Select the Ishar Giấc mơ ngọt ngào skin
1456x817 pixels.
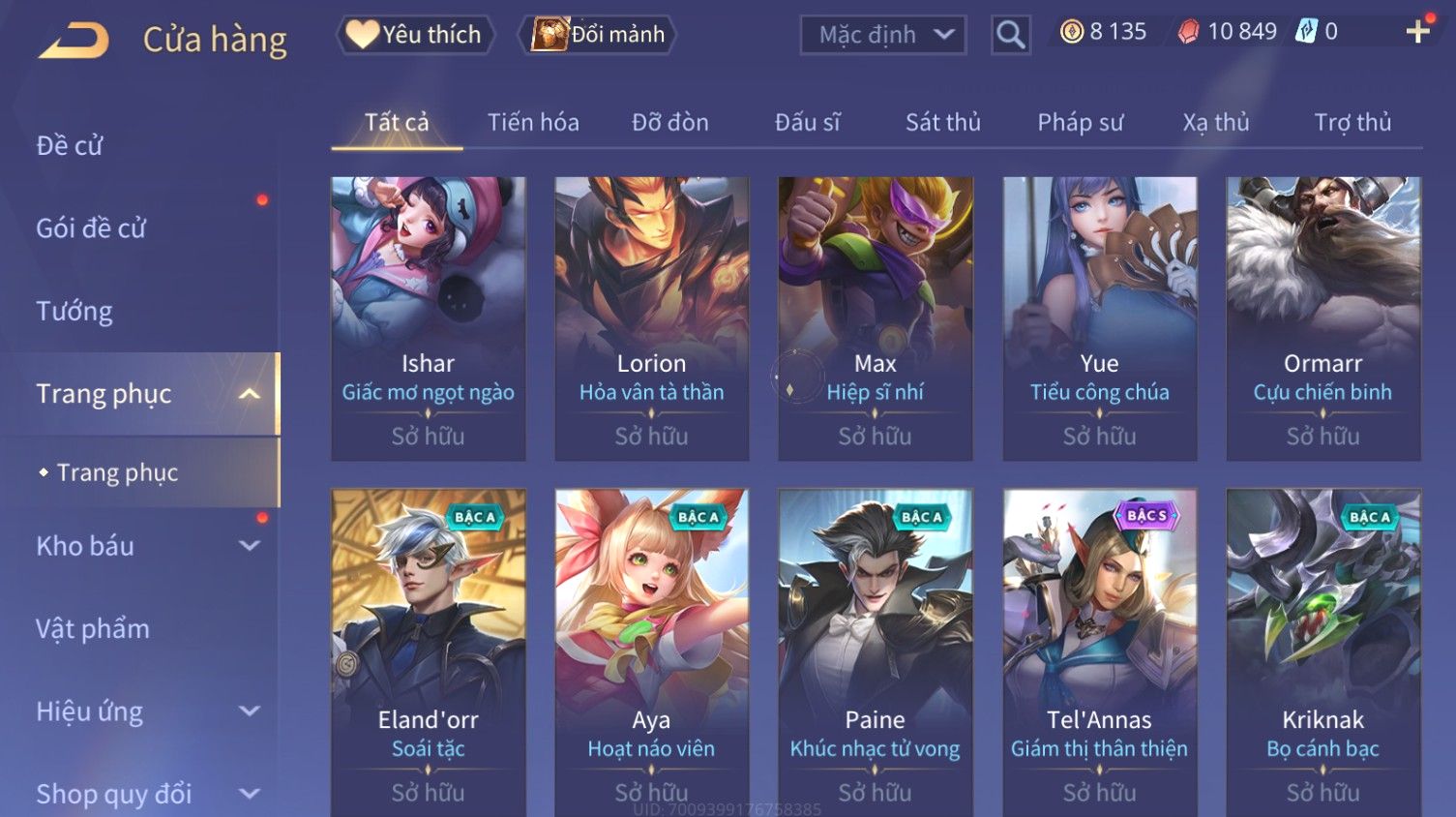(428, 318)
